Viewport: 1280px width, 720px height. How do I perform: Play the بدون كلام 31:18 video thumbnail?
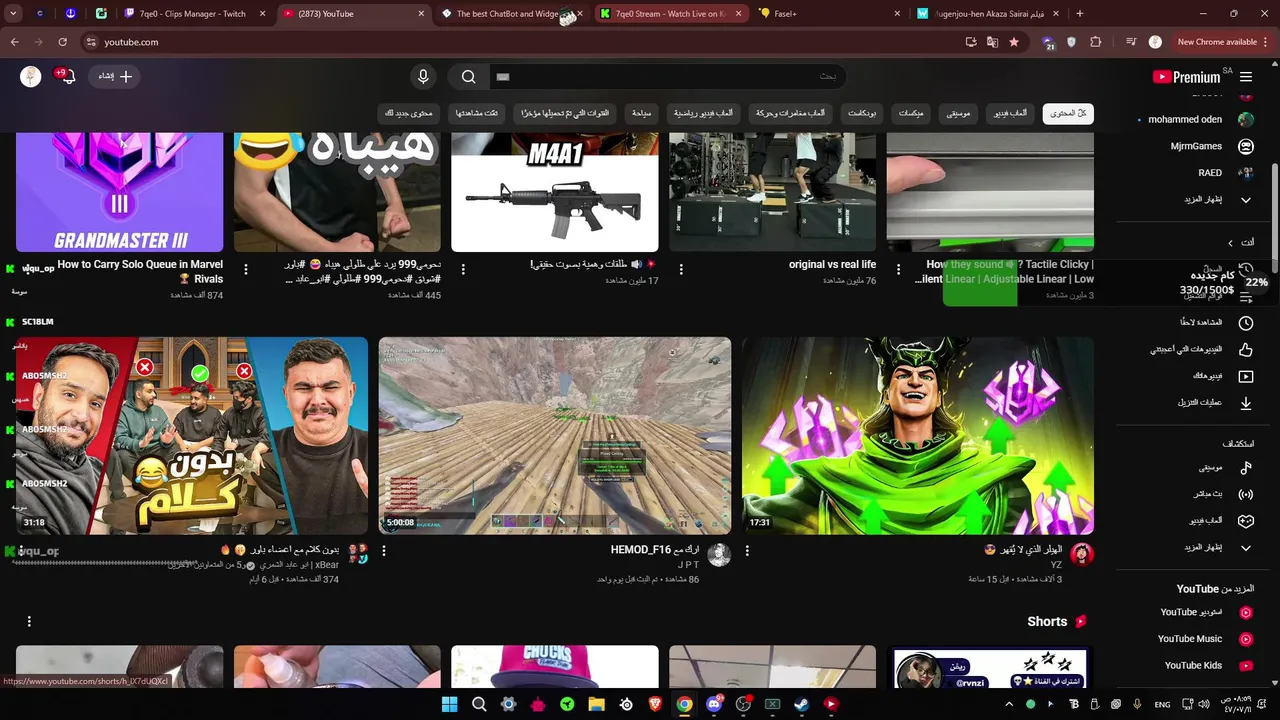tap(192, 436)
